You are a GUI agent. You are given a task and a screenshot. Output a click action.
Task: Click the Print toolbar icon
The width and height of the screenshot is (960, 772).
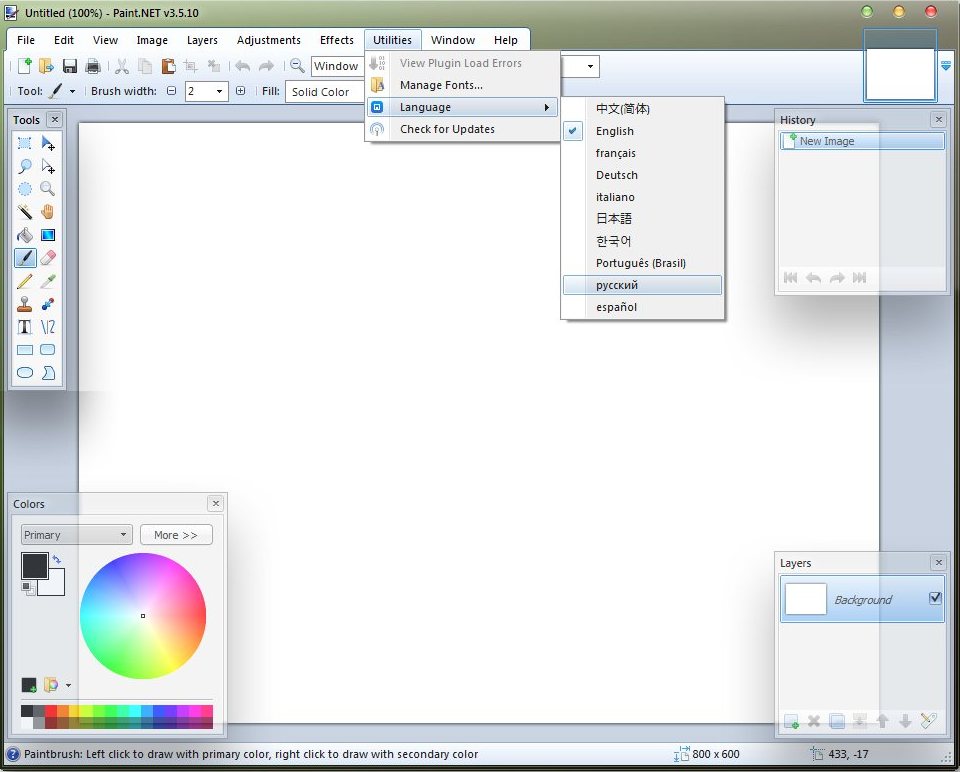92,66
